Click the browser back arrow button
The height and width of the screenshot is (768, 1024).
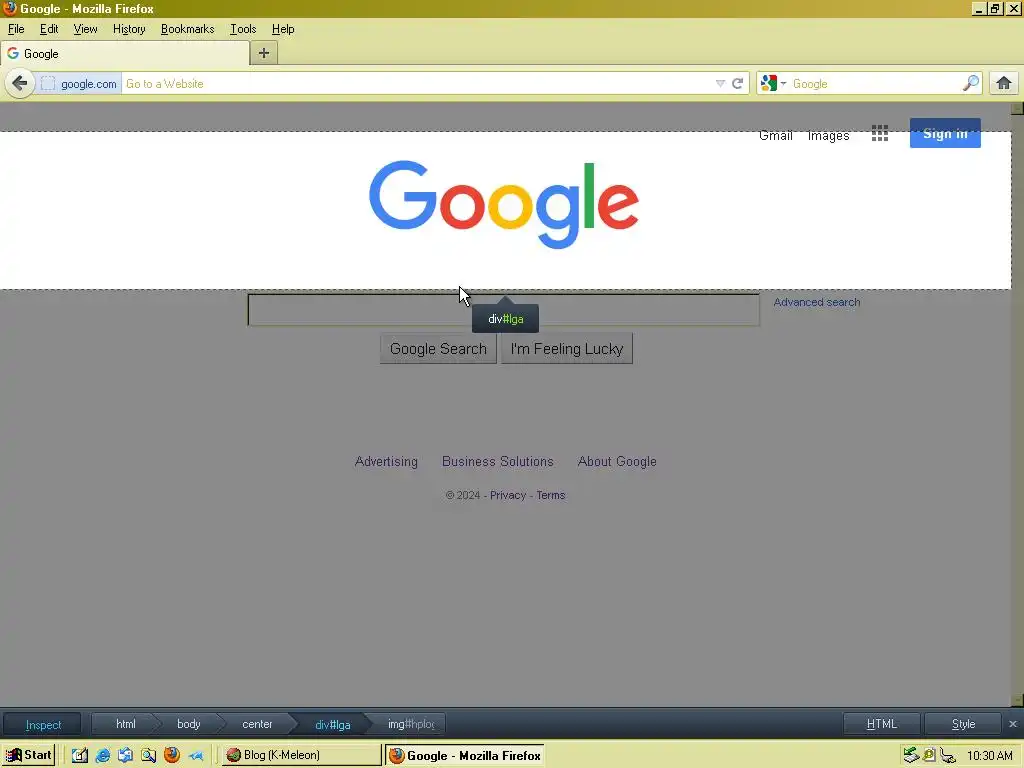(x=20, y=83)
